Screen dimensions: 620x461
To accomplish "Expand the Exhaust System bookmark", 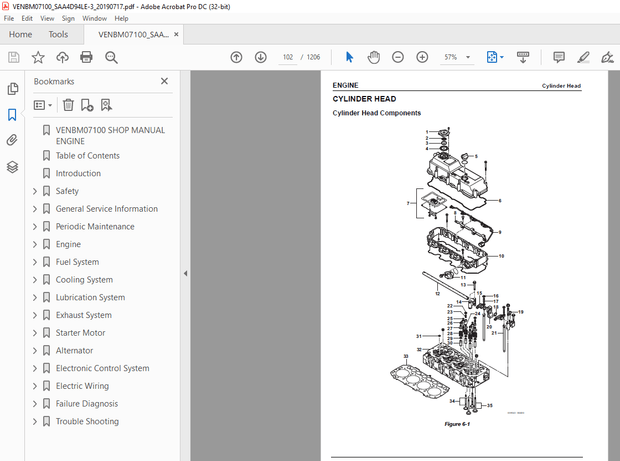I will 35,315.
